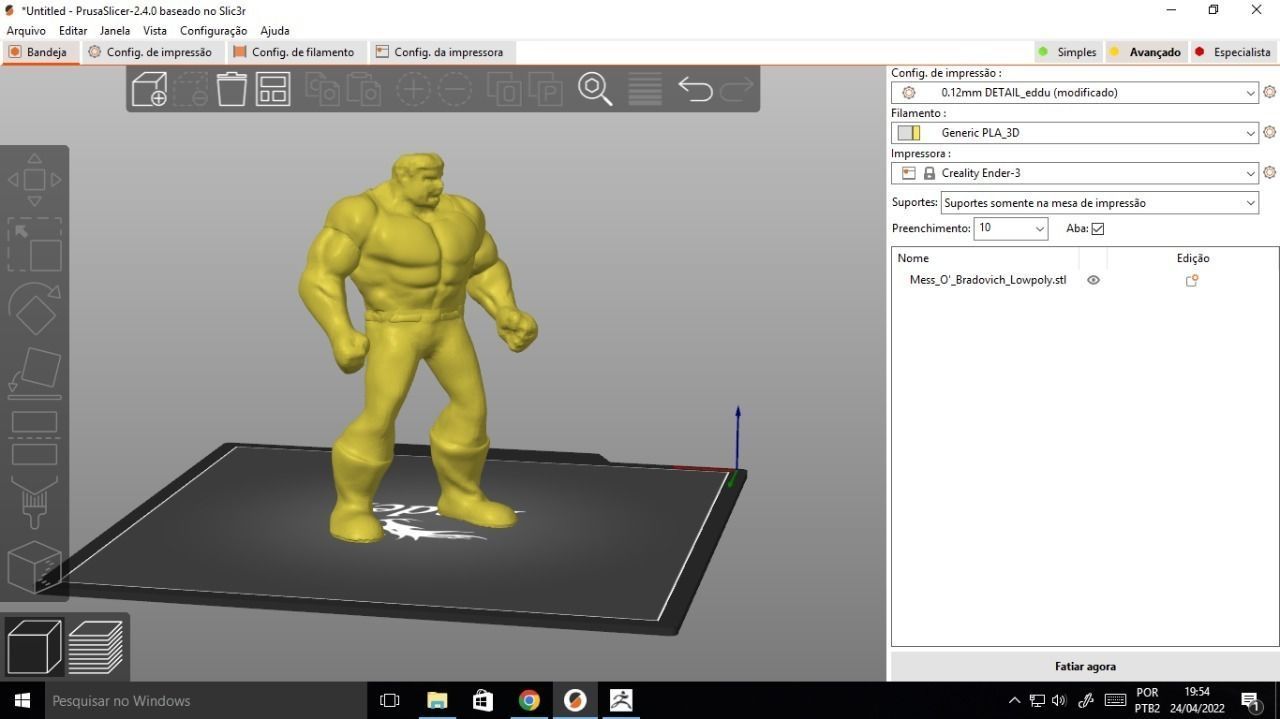Click the filament color swatch

click(908, 132)
